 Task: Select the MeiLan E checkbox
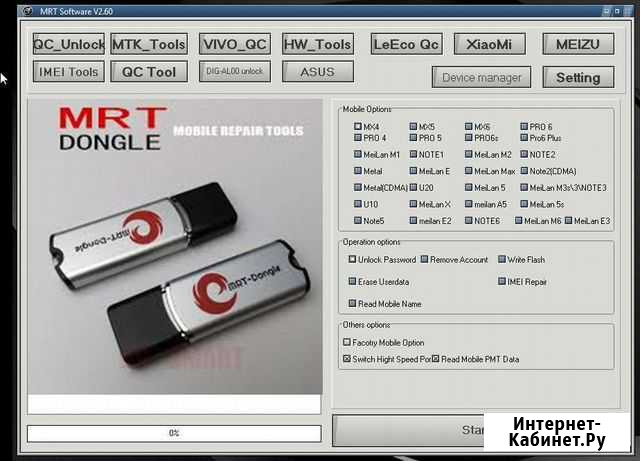tap(413, 171)
